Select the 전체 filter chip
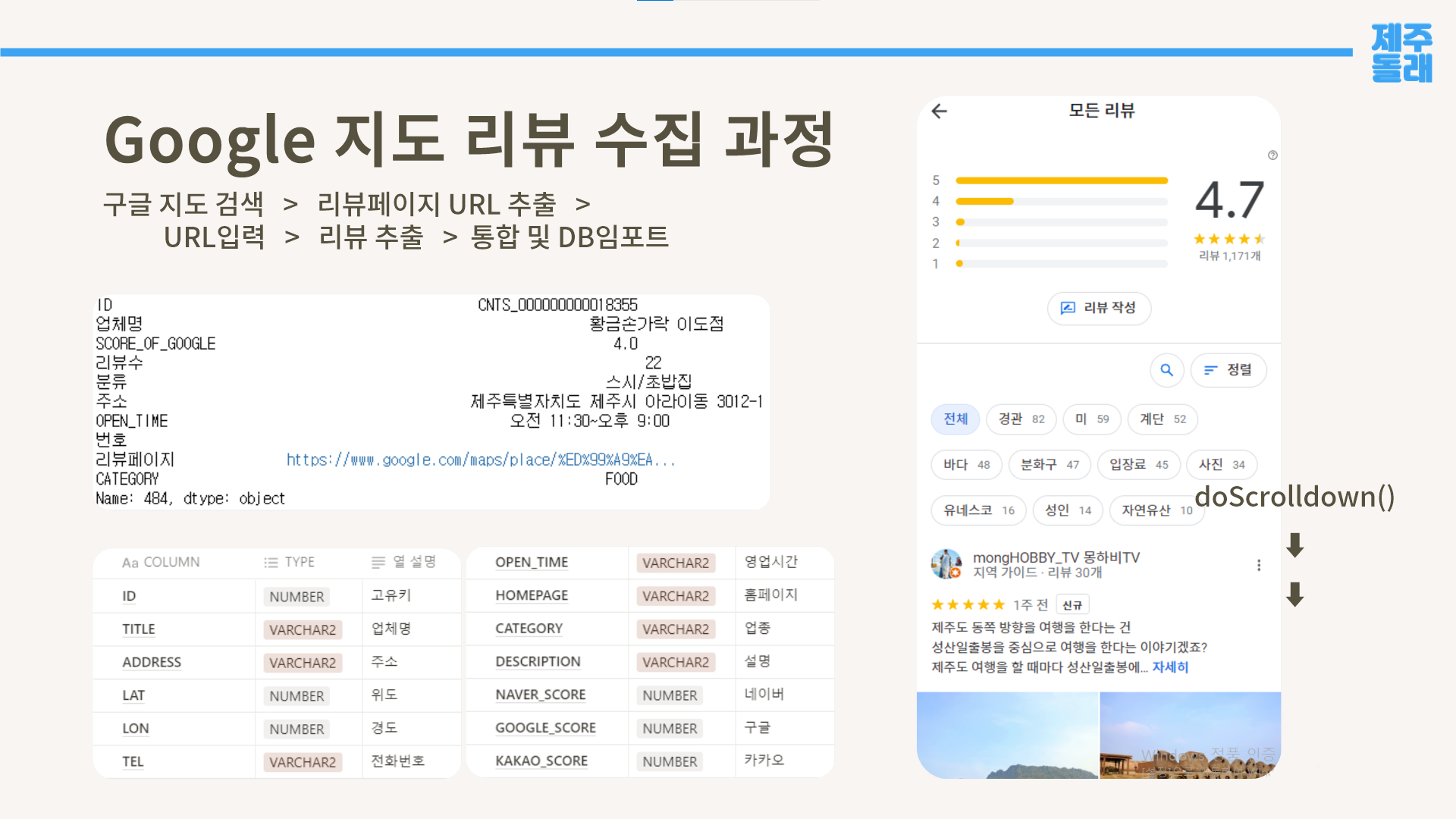This screenshot has height=819, width=1456. 955,419
